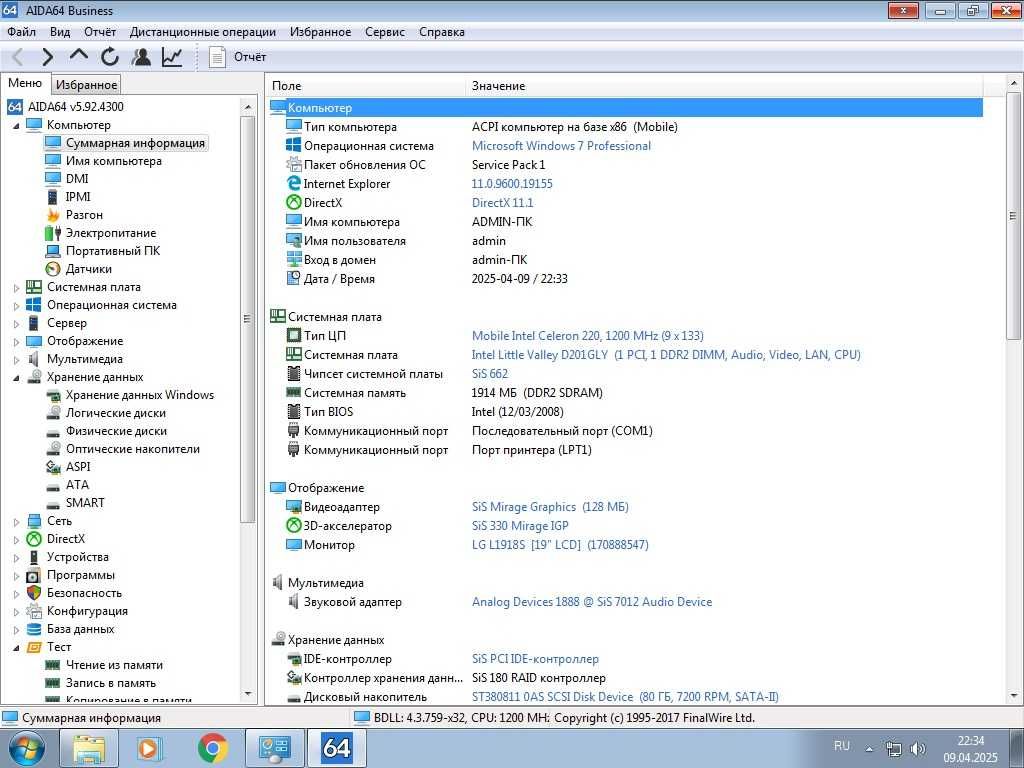Select Имя компьютера in the tree
1024x768 pixels.
point(114,161)
